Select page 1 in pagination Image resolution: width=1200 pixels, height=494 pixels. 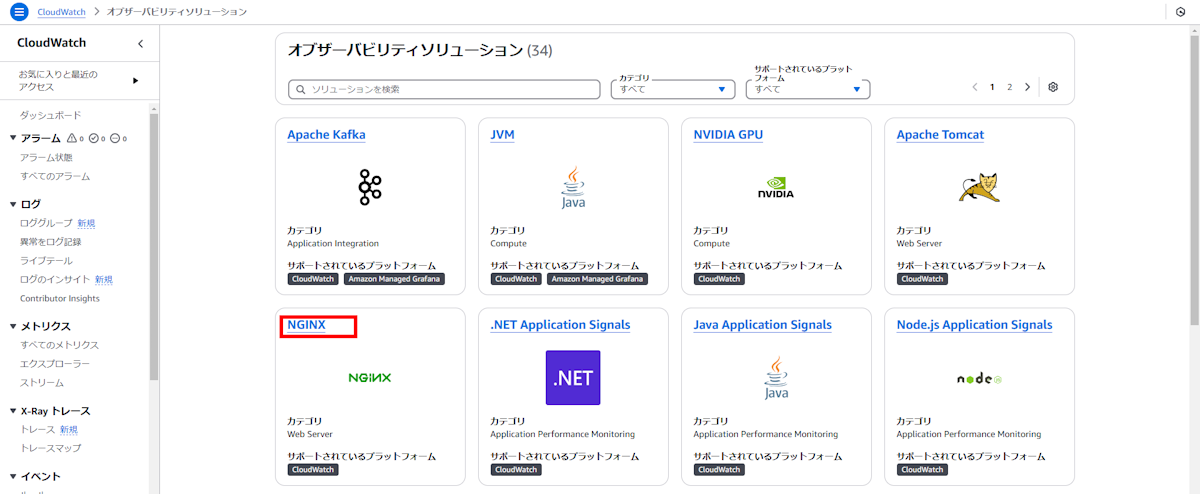992,87
